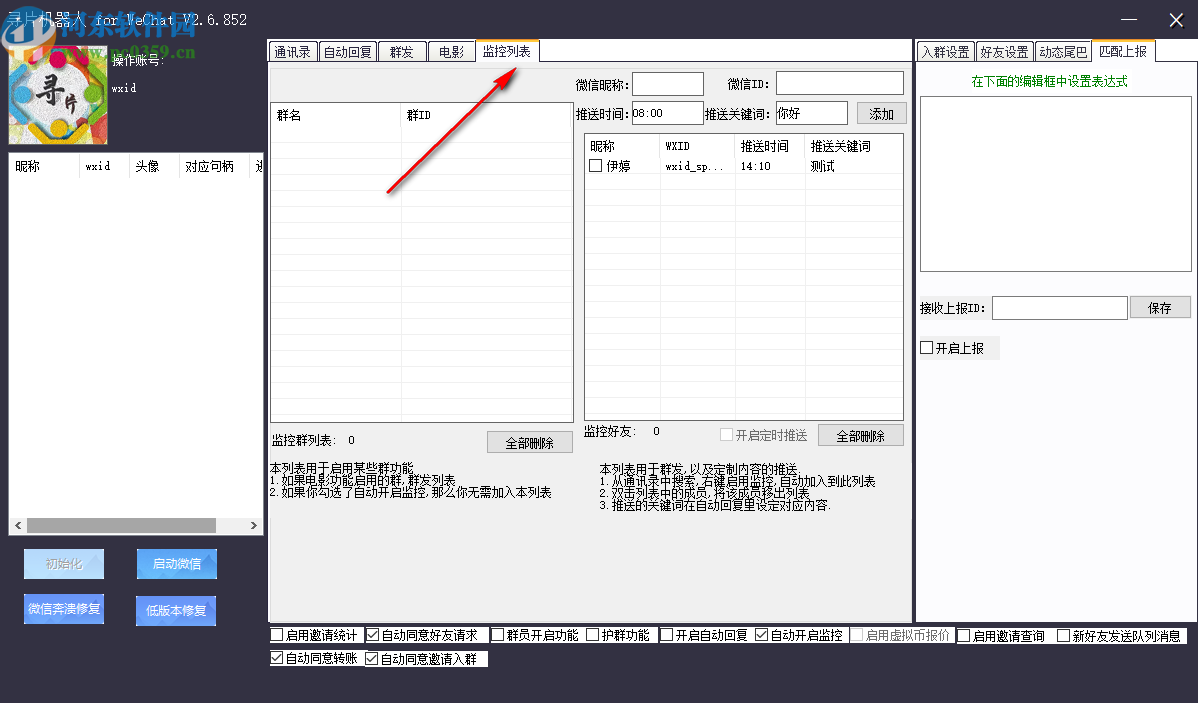Screen dimensions: 1198x703
Task: Click 全部删除 under the 监控群列表
Action: (529, 443)
